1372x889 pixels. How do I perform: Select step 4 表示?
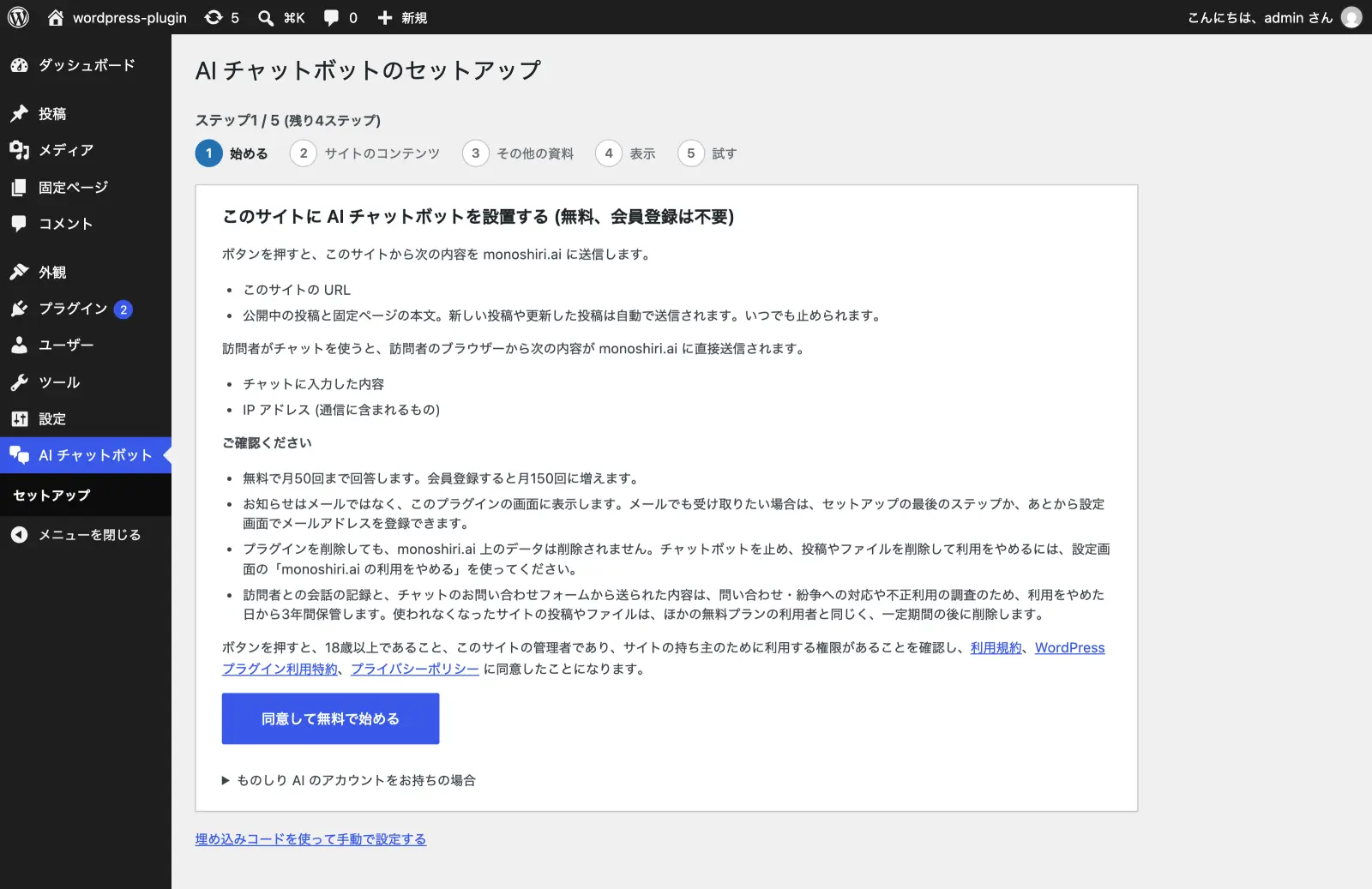(x=625, y=153)
